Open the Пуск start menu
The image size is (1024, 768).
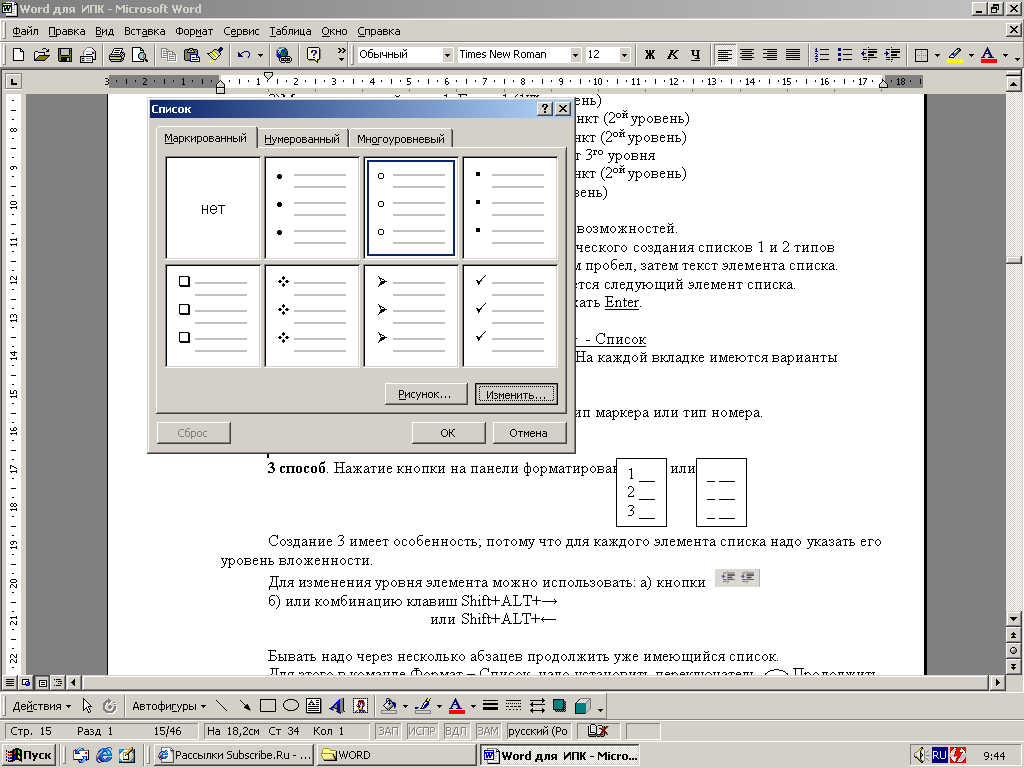click(x=29, y=755)
